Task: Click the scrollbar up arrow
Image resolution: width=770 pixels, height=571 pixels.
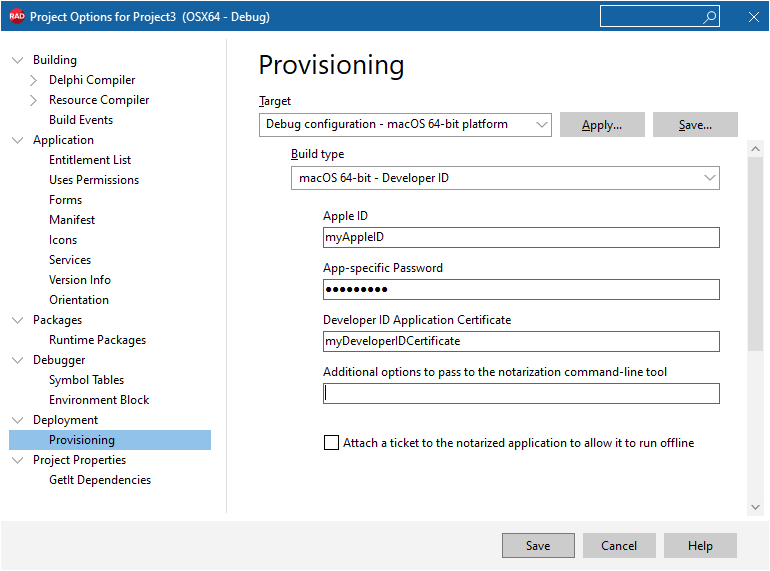Action: (756, 149)
